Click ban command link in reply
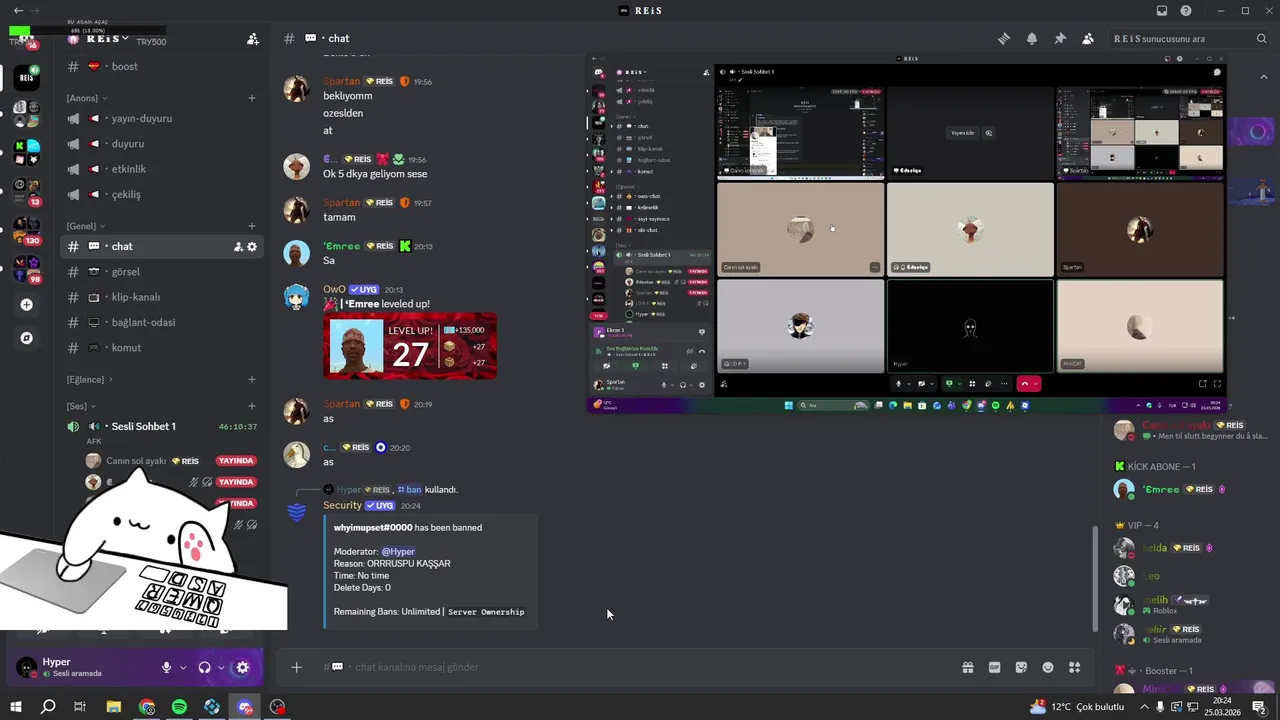 pos(410,490)
